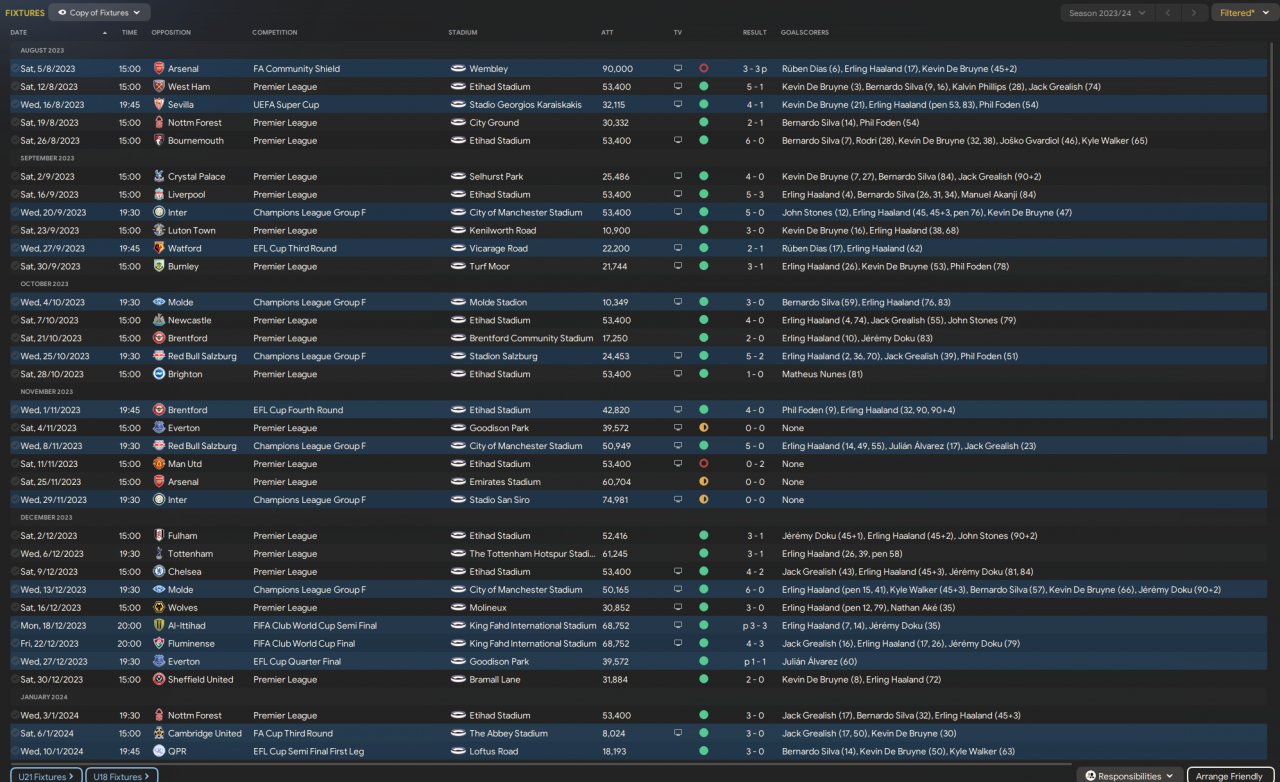Image resolution: width=1280 pixels, height=782 pixels.
Task: Click the West Ham club badge
Action: pyautogui.click(x=159, y=87)
